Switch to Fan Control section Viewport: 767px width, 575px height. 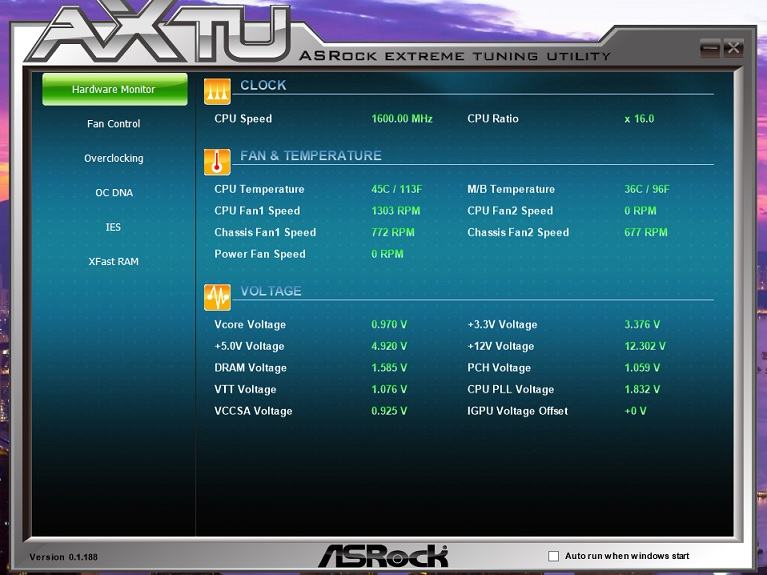pyautogui.click(x=113, y=124)
